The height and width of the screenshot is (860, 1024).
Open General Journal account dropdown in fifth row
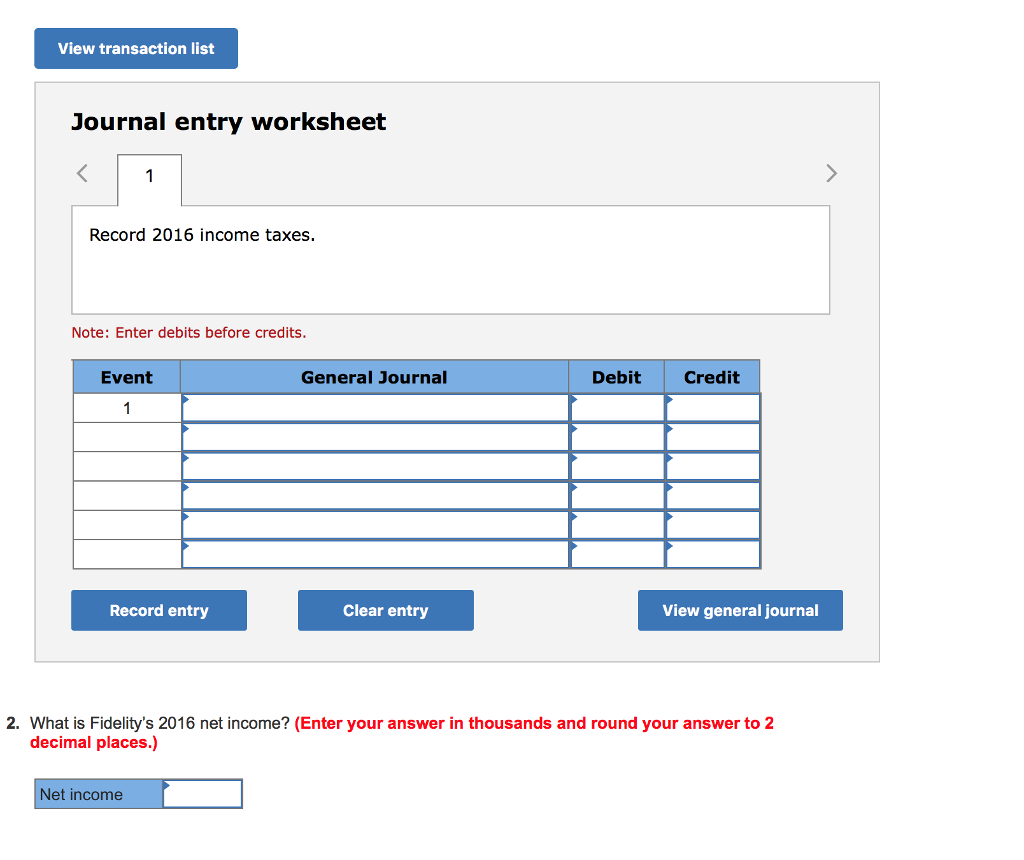coord(375,525)
